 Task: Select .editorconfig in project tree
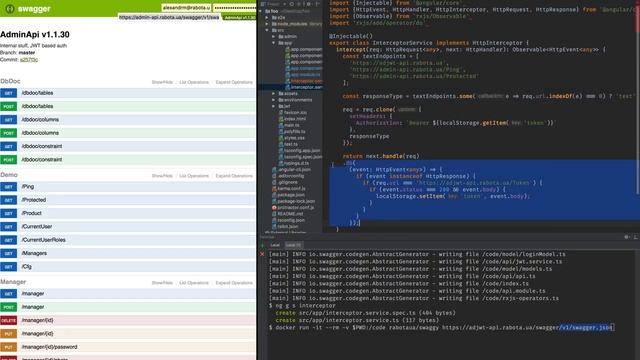point(291,176)
